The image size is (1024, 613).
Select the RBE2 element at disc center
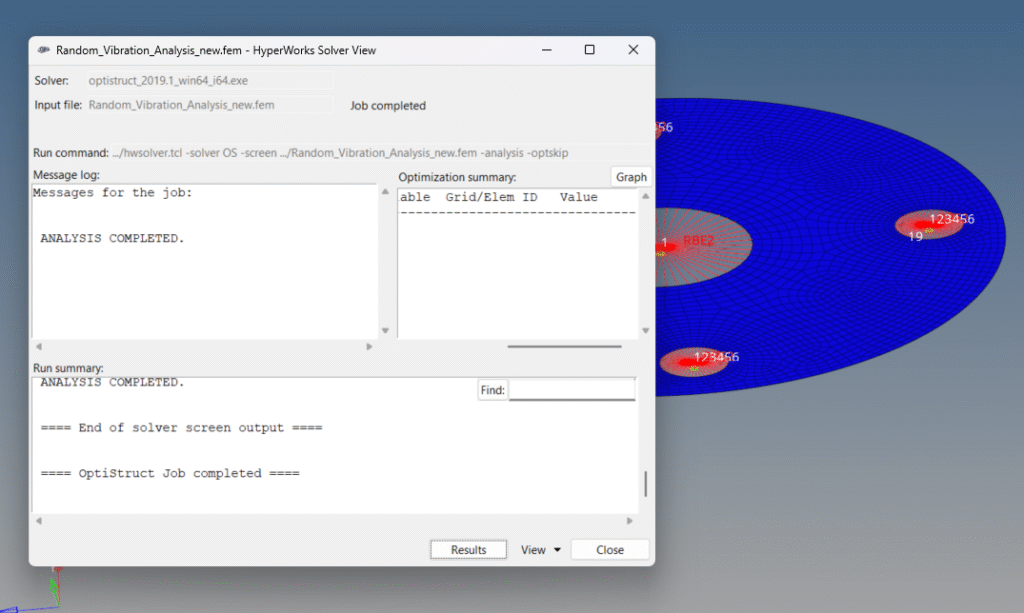pos(697,241)
